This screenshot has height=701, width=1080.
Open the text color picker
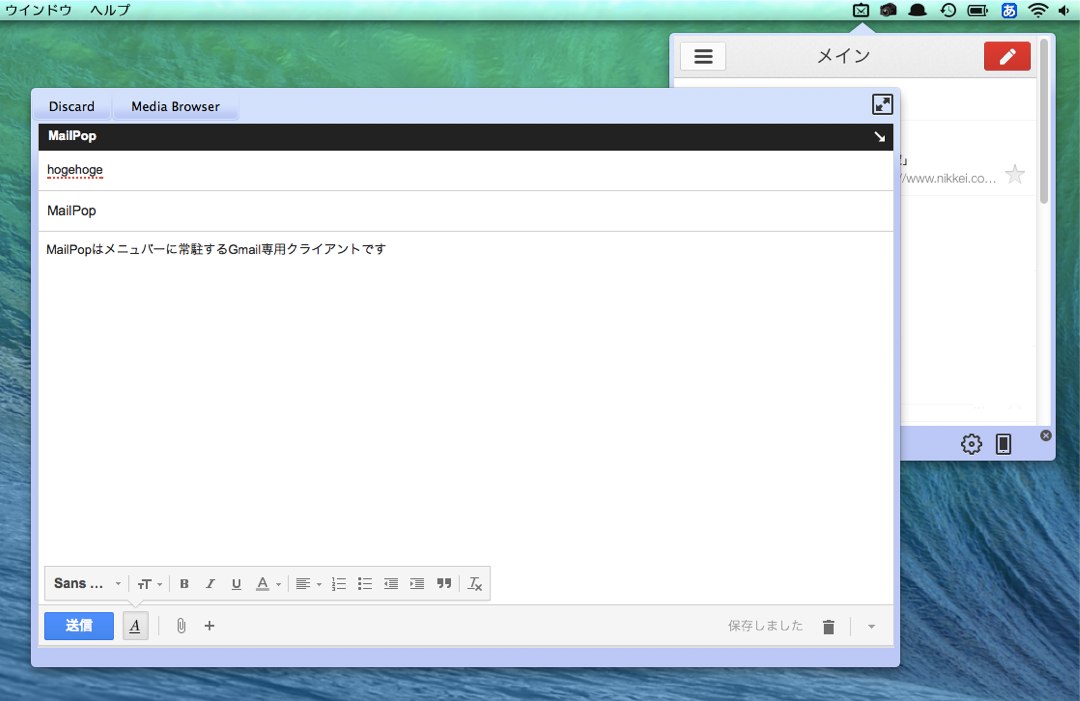click(x=268, y=584)
